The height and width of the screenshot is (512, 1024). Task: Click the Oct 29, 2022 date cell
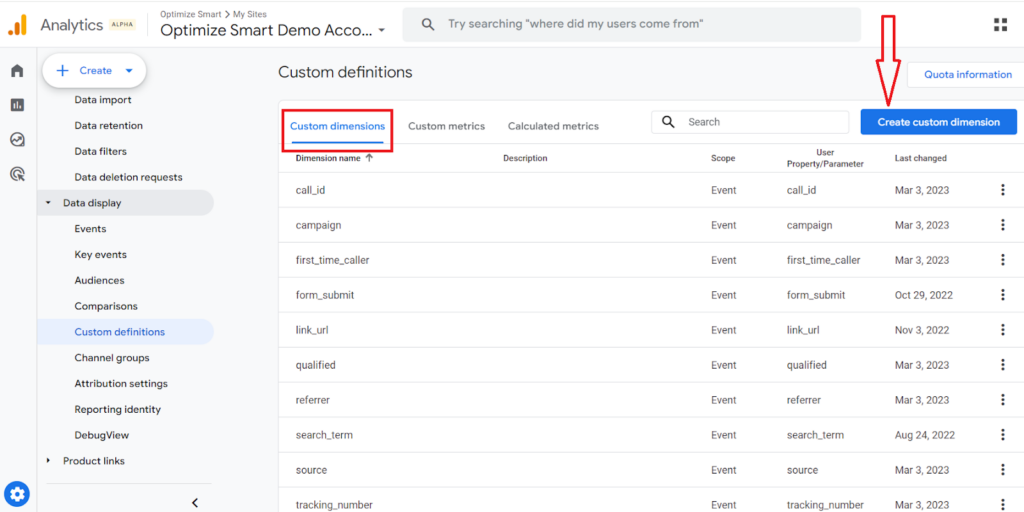click(x=923, y=295)
